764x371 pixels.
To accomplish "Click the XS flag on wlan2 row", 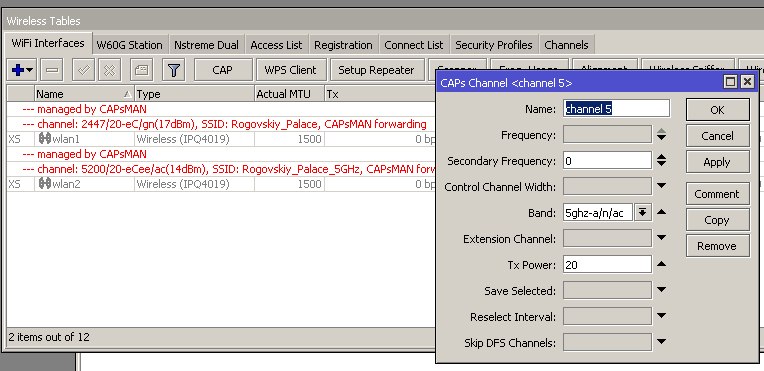I will (15, 184).
